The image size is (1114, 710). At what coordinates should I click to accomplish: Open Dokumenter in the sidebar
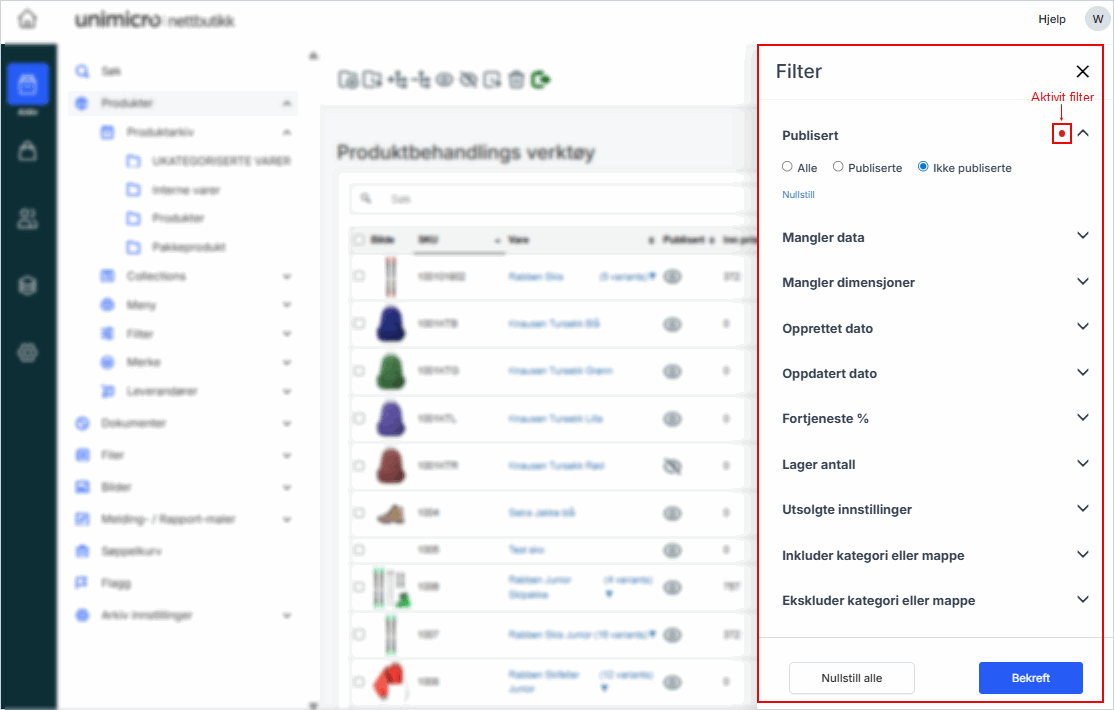(x=133, y=423)
